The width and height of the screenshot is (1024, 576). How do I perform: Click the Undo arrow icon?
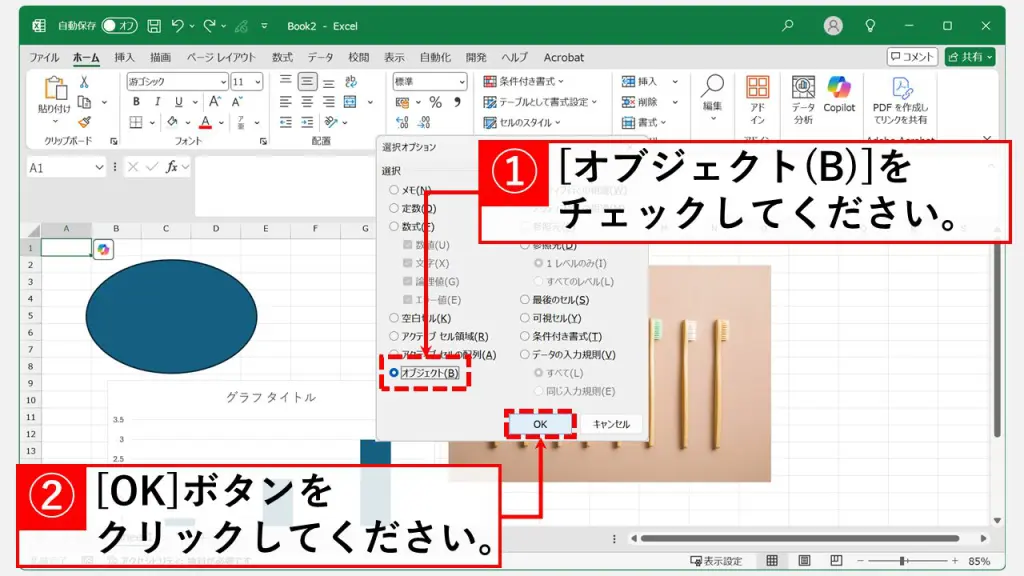[177, 25]
